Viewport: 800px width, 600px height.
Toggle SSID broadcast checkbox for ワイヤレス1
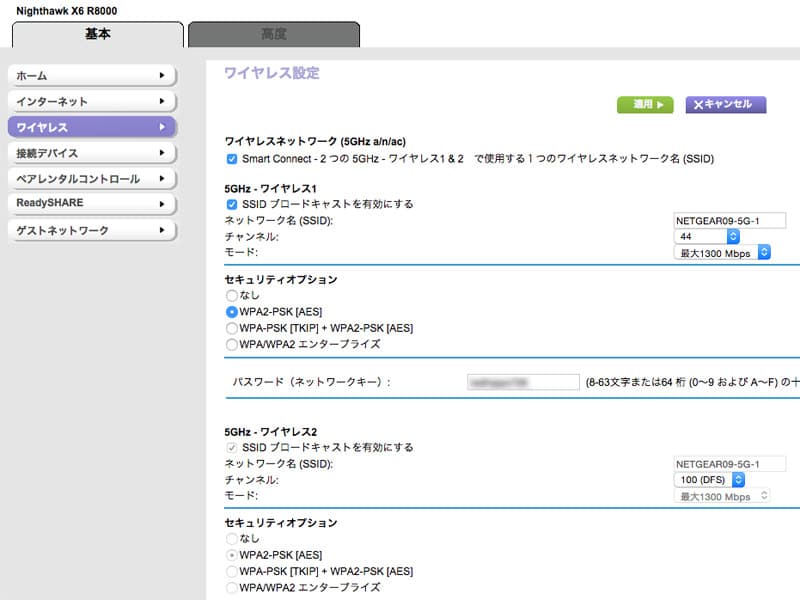[232, 204]
